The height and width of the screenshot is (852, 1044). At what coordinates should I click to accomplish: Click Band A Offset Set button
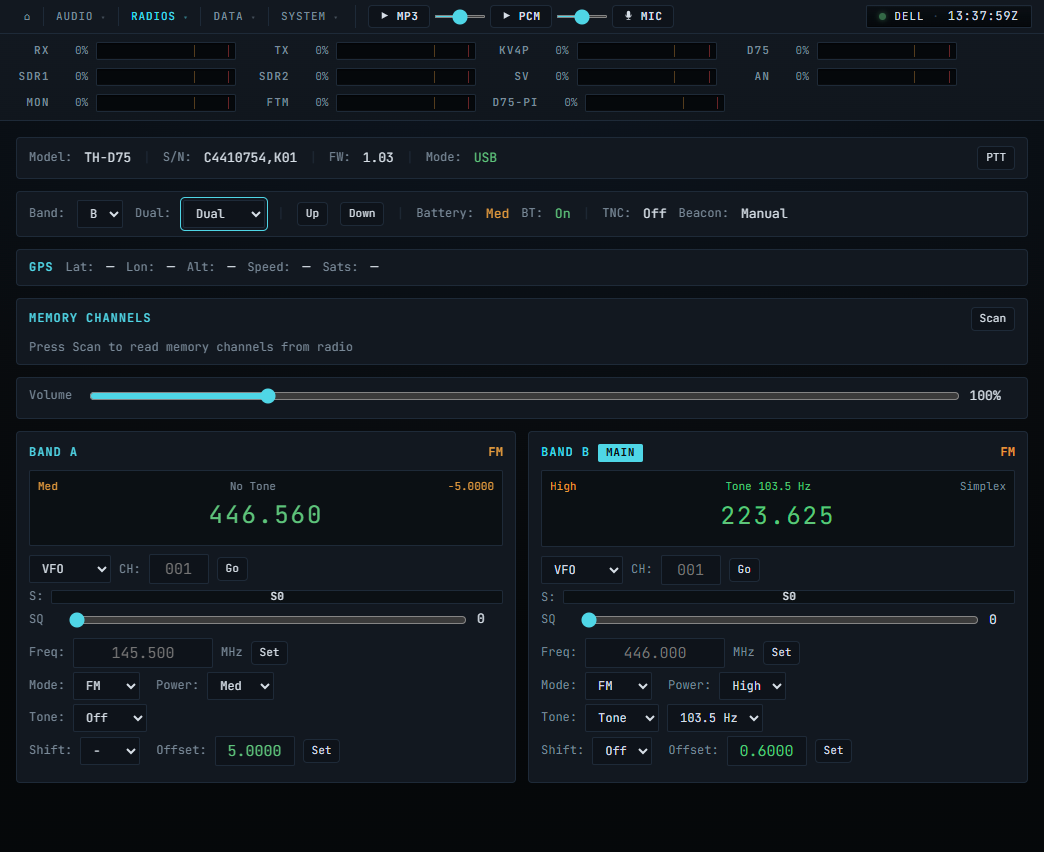321,750
